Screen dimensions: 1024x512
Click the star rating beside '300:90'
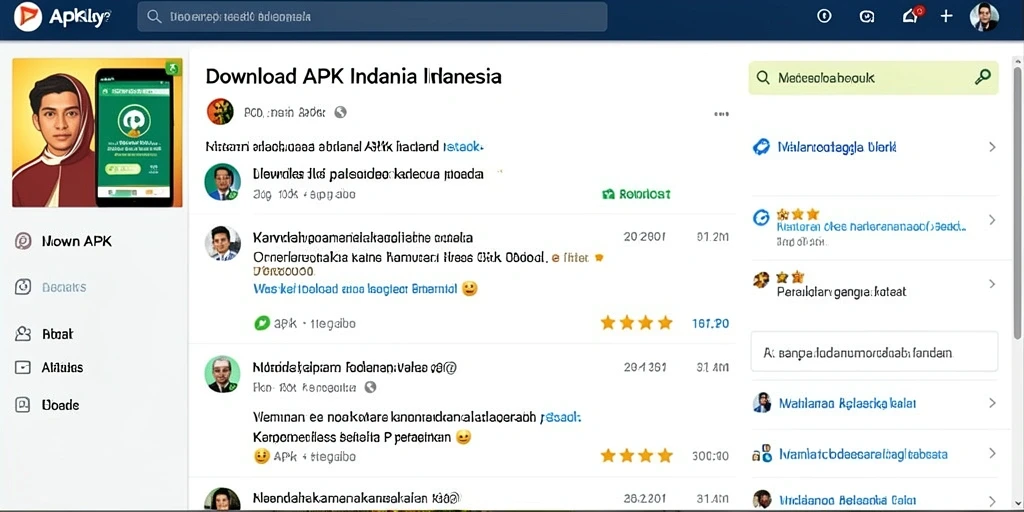coord(637,456)
